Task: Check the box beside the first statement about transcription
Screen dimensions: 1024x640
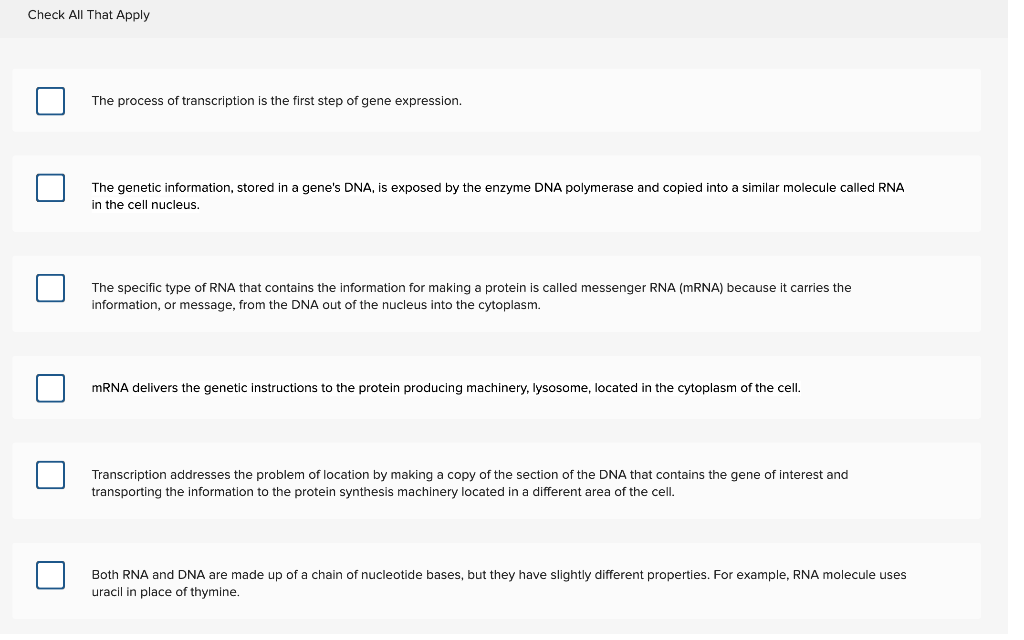Action: tap(50, 101)
